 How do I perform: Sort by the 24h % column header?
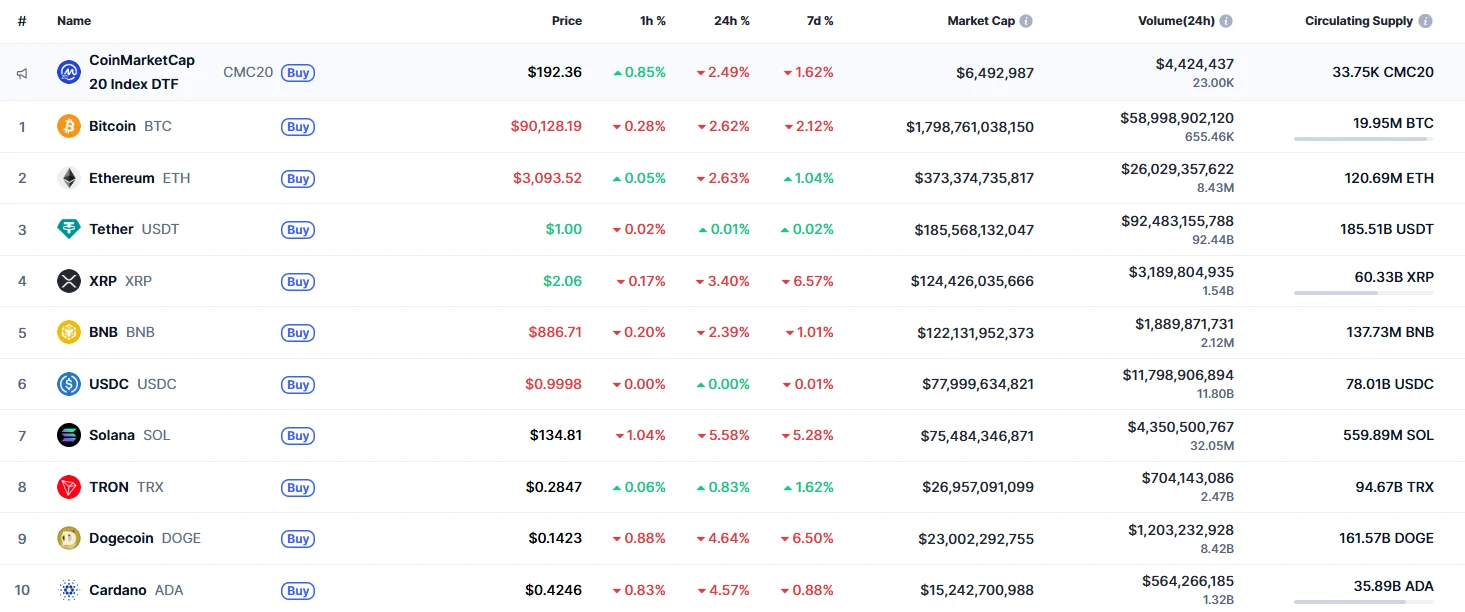734,21
